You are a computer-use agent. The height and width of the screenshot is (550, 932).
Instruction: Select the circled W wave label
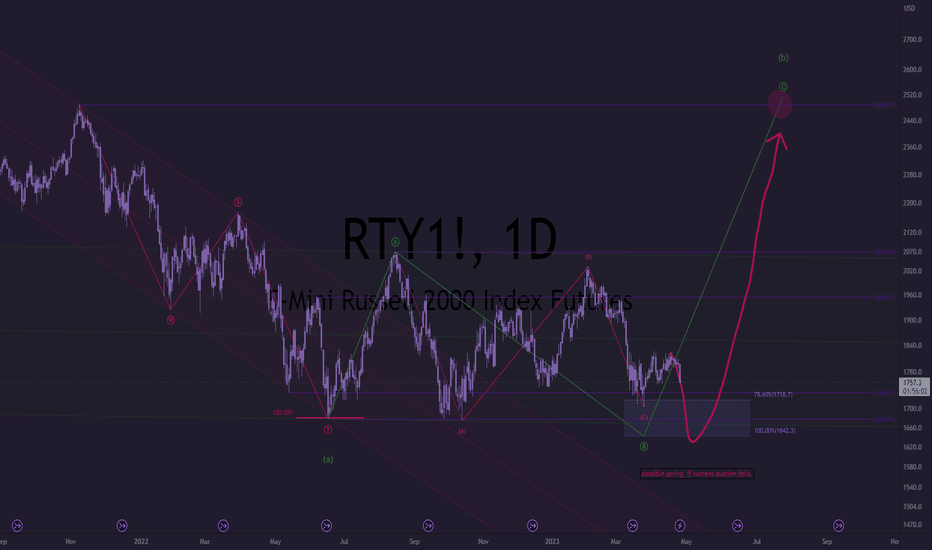coord(171,320)
